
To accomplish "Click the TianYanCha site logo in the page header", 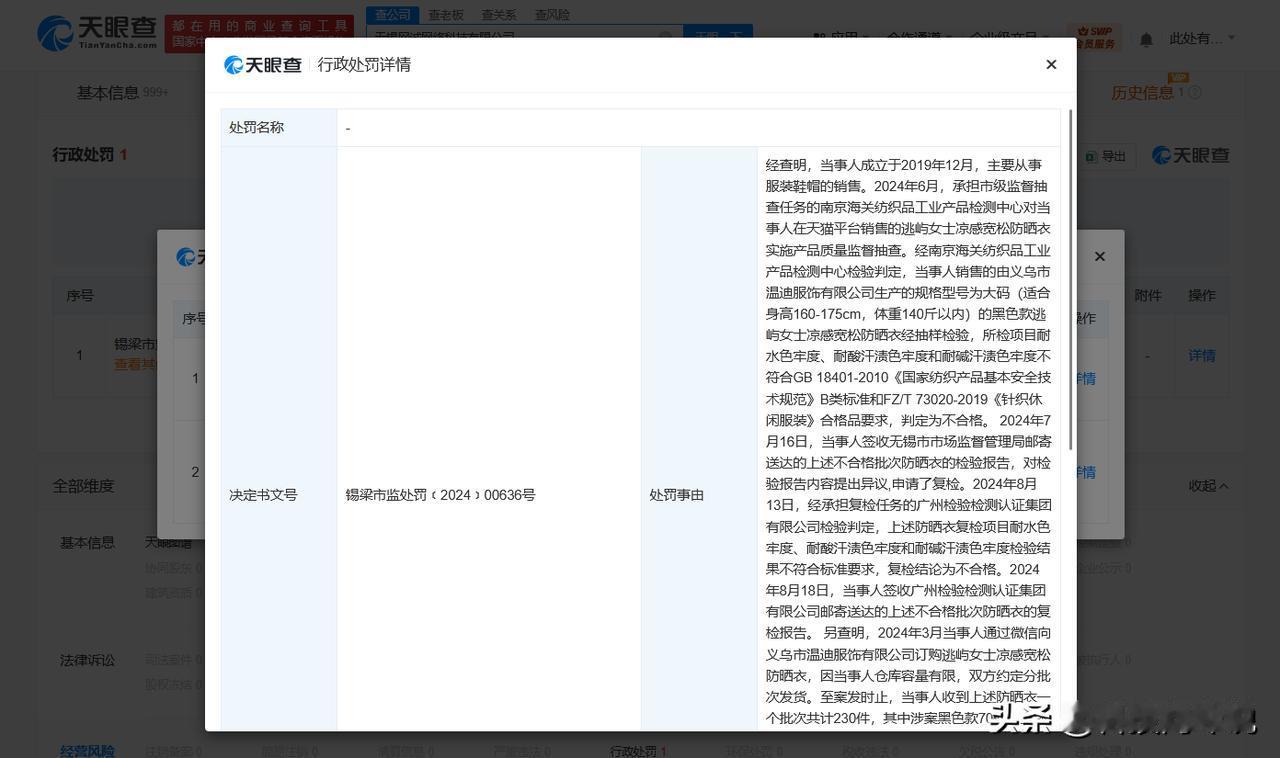I will [x=97, y=33].
